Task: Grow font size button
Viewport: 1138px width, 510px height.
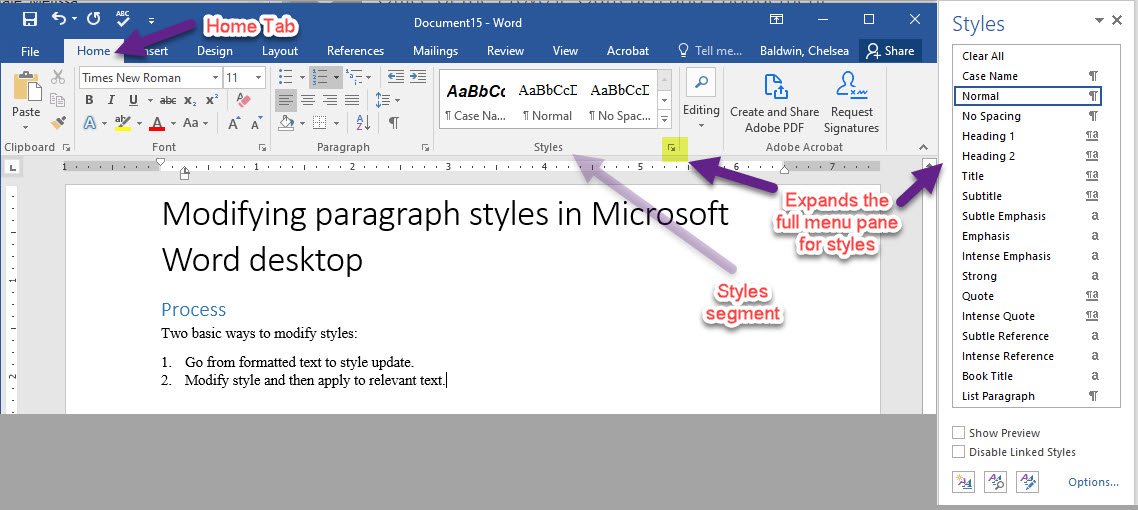Action: tap(234, 123)
